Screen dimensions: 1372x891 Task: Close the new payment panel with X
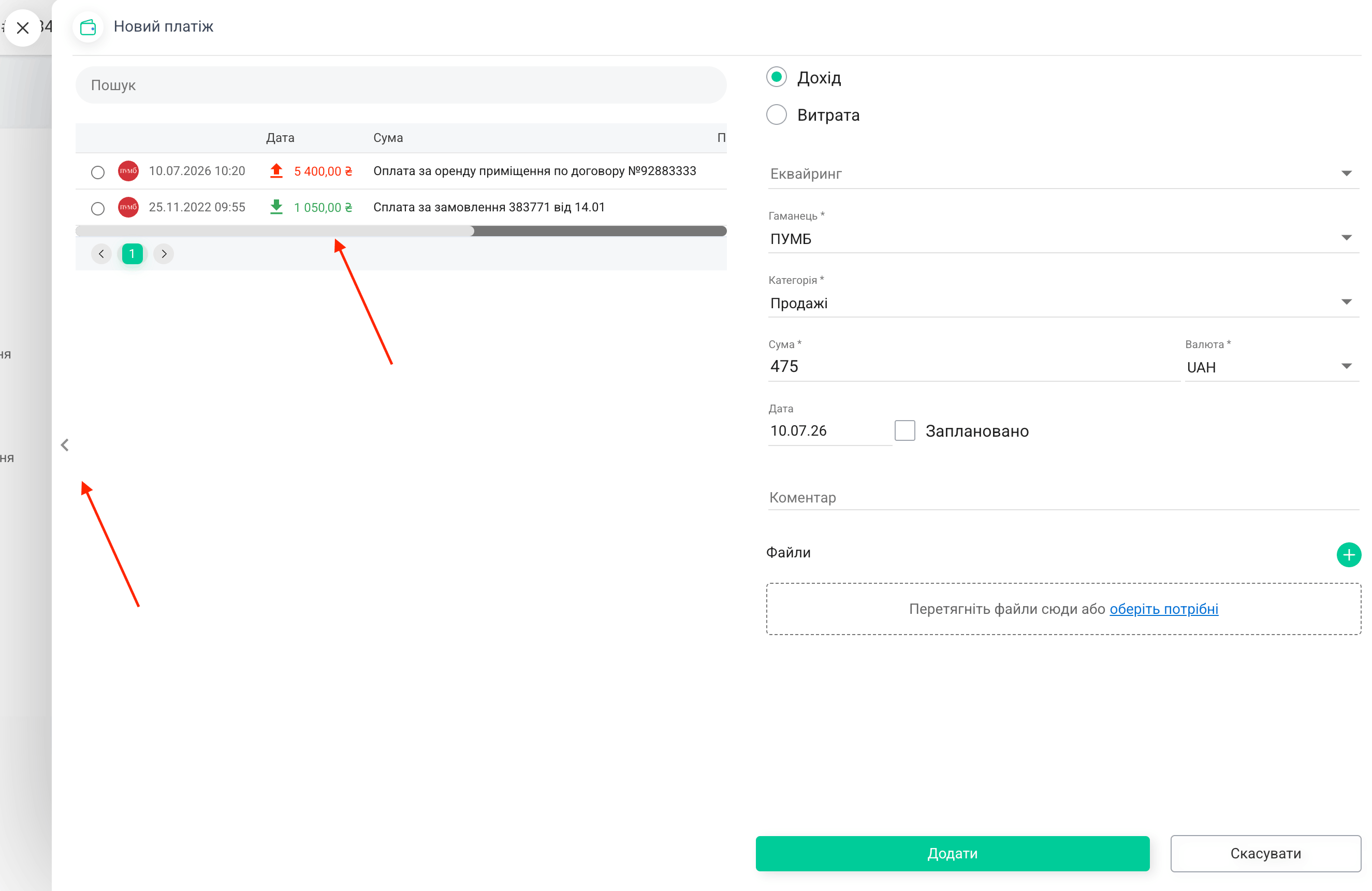pos(22,27)
